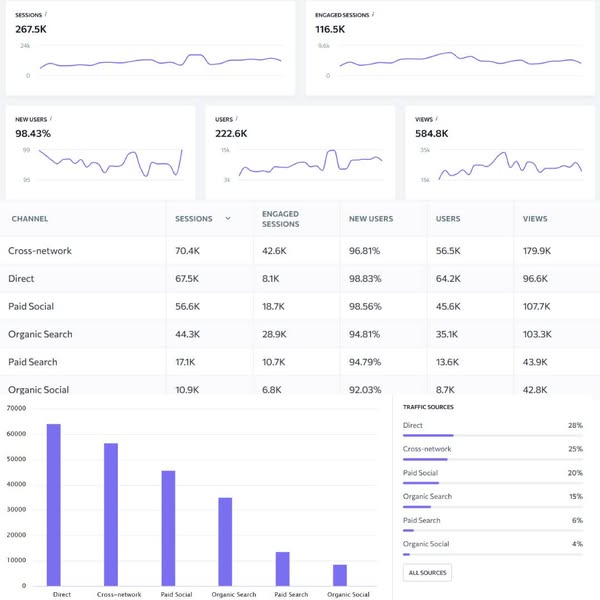Click the info icon beside the SESSIONS card title
This screenshot has height=600, width=600.
pyautogui.click(x=46, y=14)
